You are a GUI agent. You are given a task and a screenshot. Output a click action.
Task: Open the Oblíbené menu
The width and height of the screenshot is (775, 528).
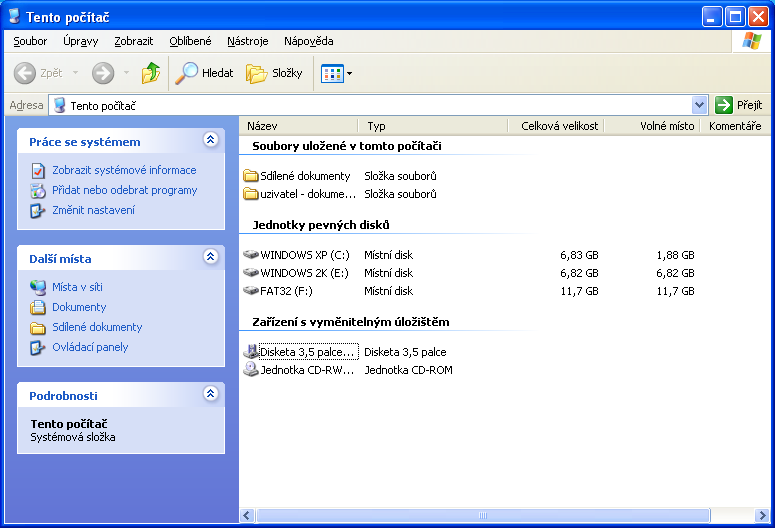(x=190, y=41)
